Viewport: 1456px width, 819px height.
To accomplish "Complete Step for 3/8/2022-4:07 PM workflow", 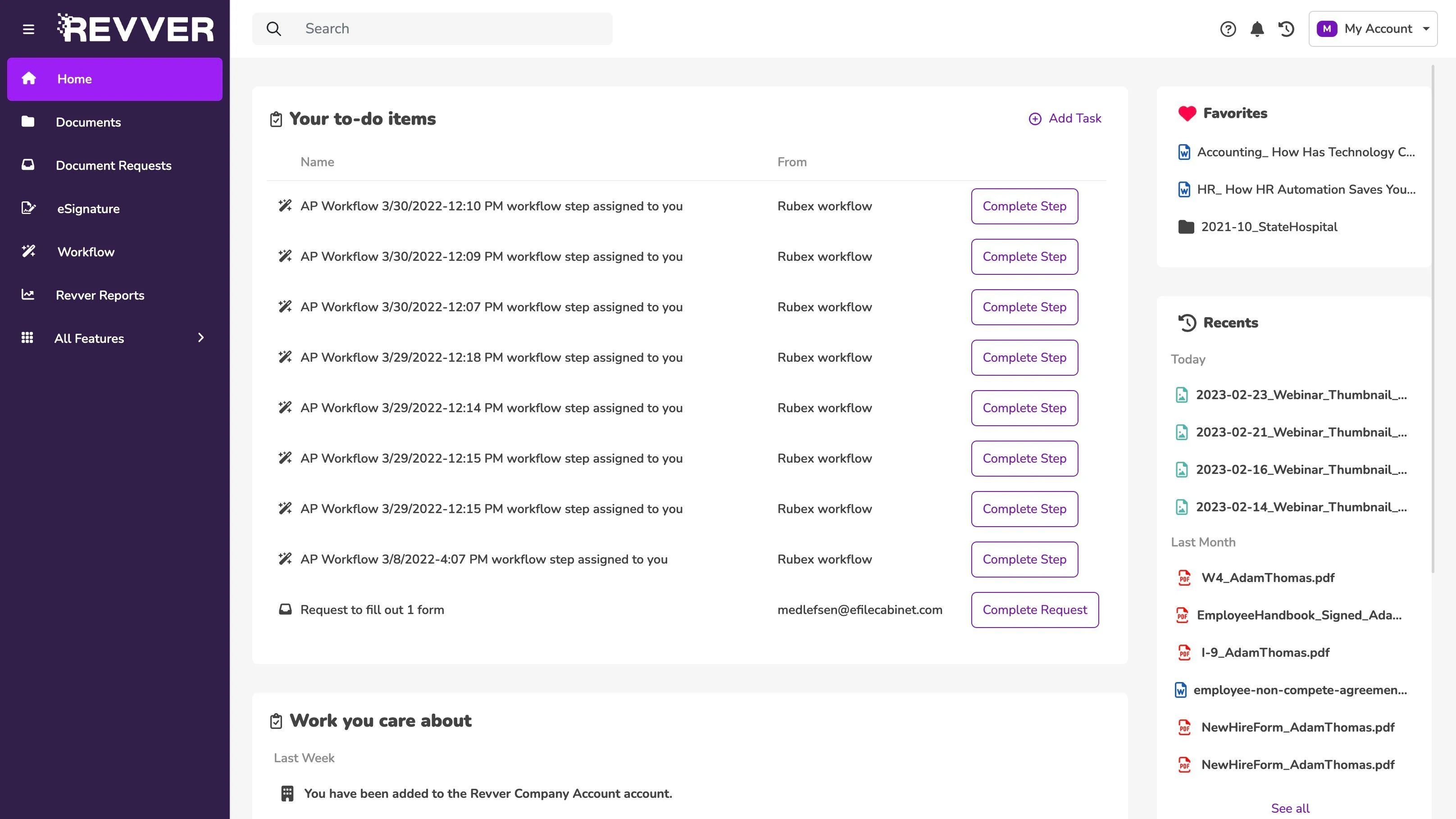I will point(1024,559).
